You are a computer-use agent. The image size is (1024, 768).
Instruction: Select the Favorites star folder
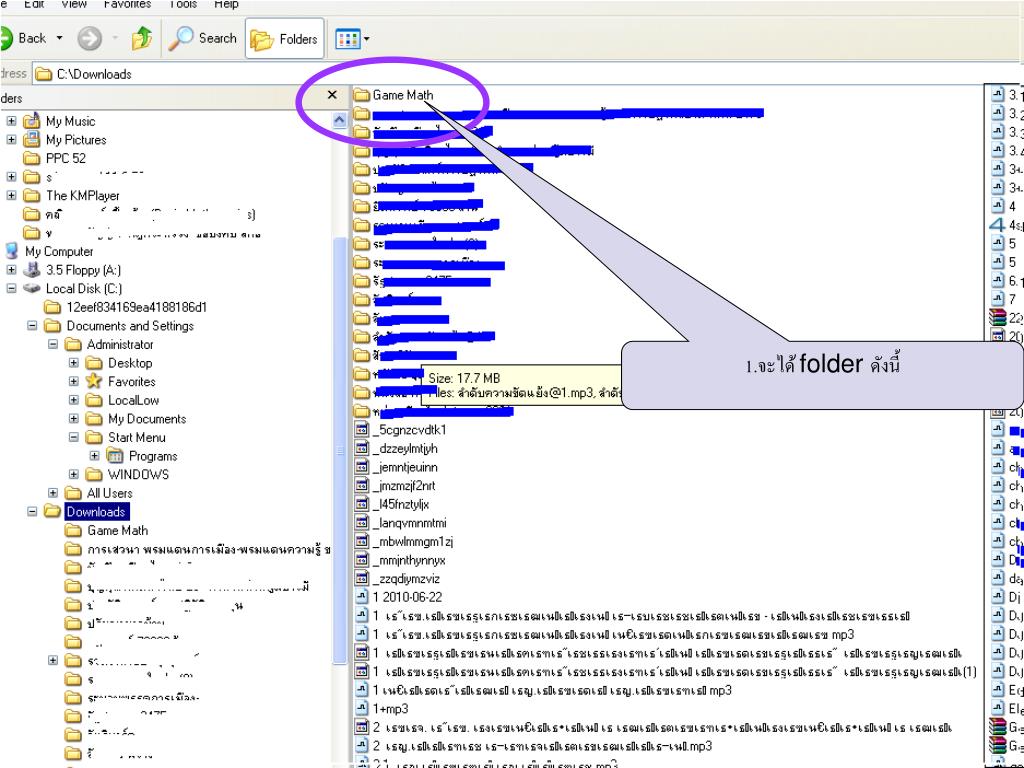click(94, 381)
